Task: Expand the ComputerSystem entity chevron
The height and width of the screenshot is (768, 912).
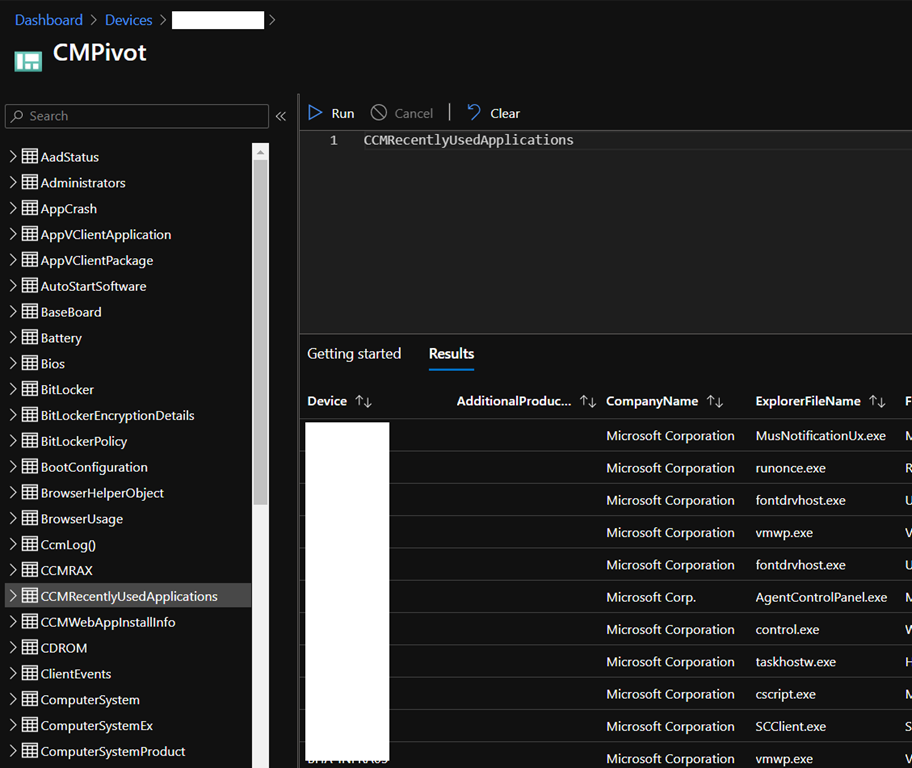Action: coord(13,700)
